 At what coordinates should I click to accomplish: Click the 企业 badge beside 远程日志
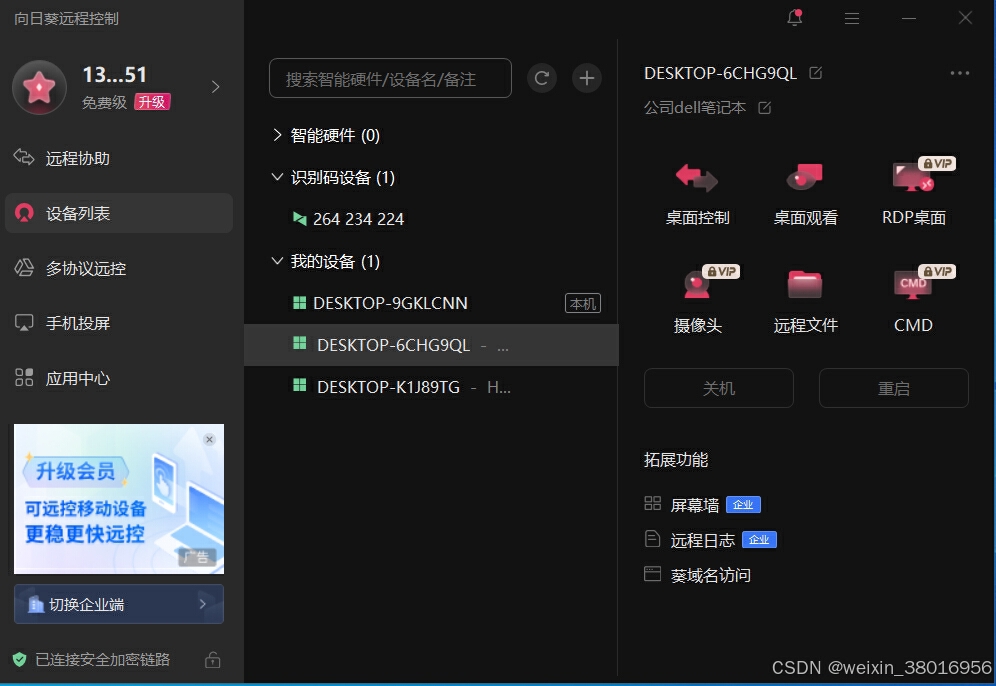[x=759, y=540]
